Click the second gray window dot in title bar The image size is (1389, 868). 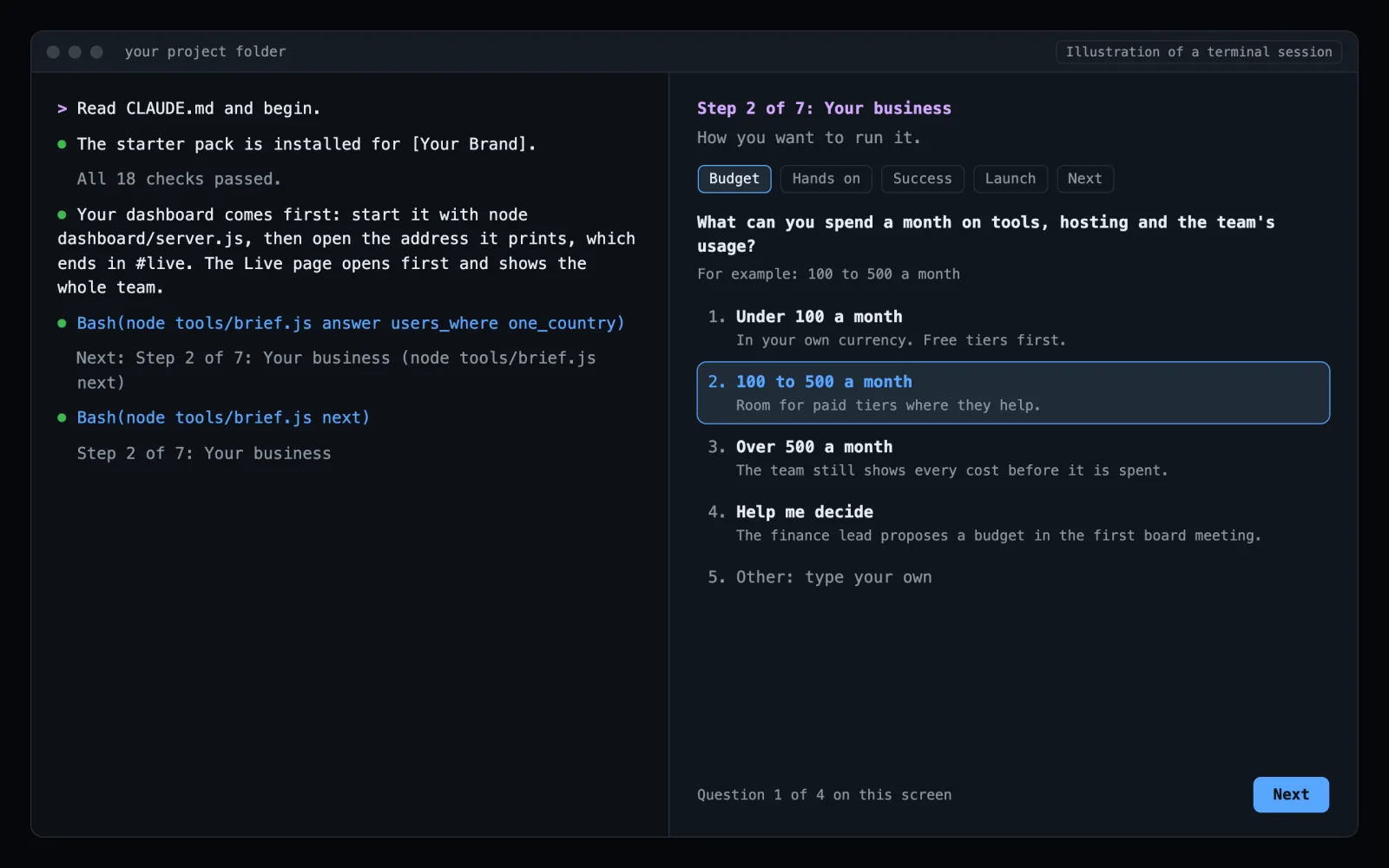(75, 52)
